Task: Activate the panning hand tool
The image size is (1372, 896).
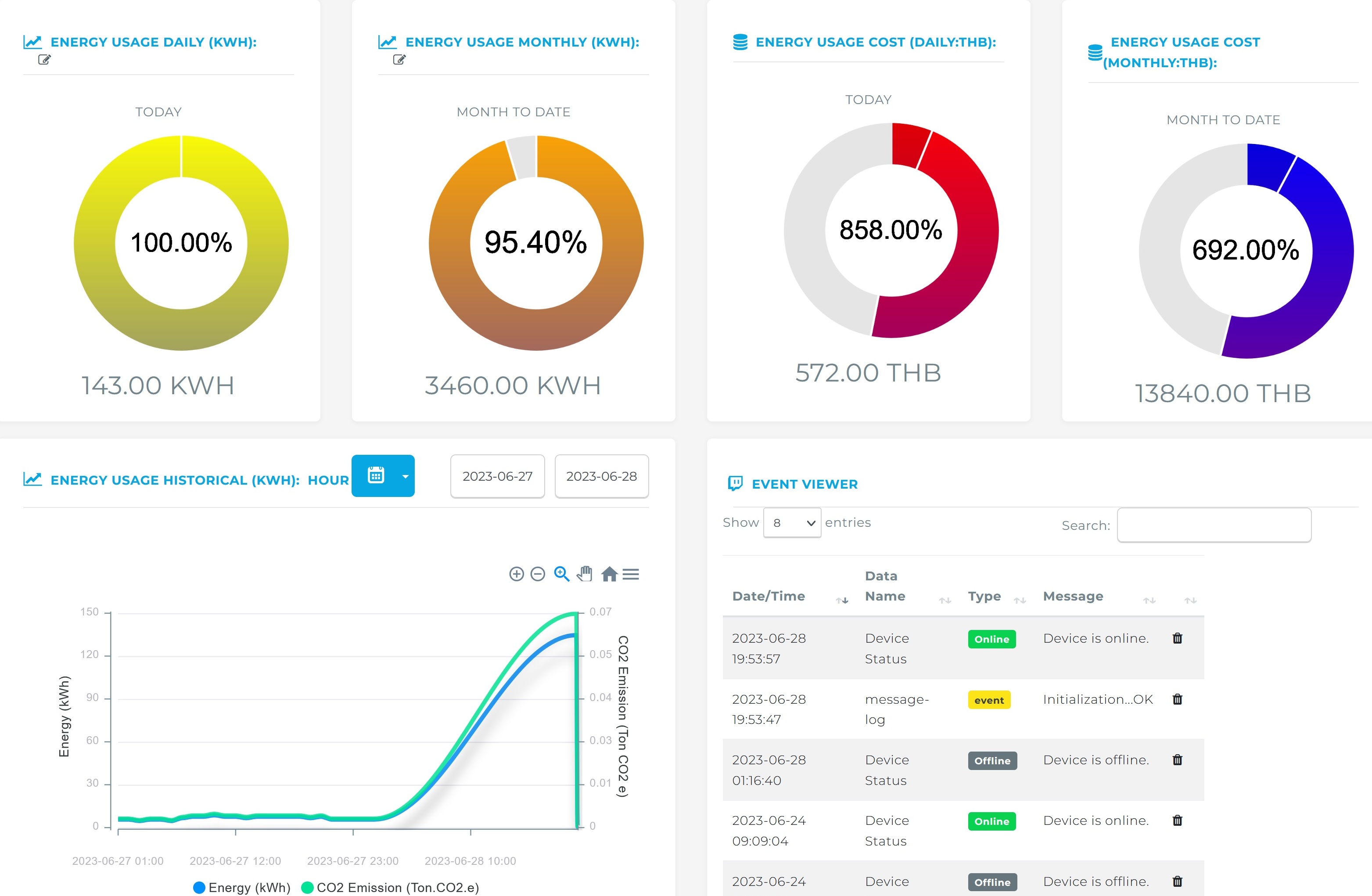Action: tap(585, 574)
